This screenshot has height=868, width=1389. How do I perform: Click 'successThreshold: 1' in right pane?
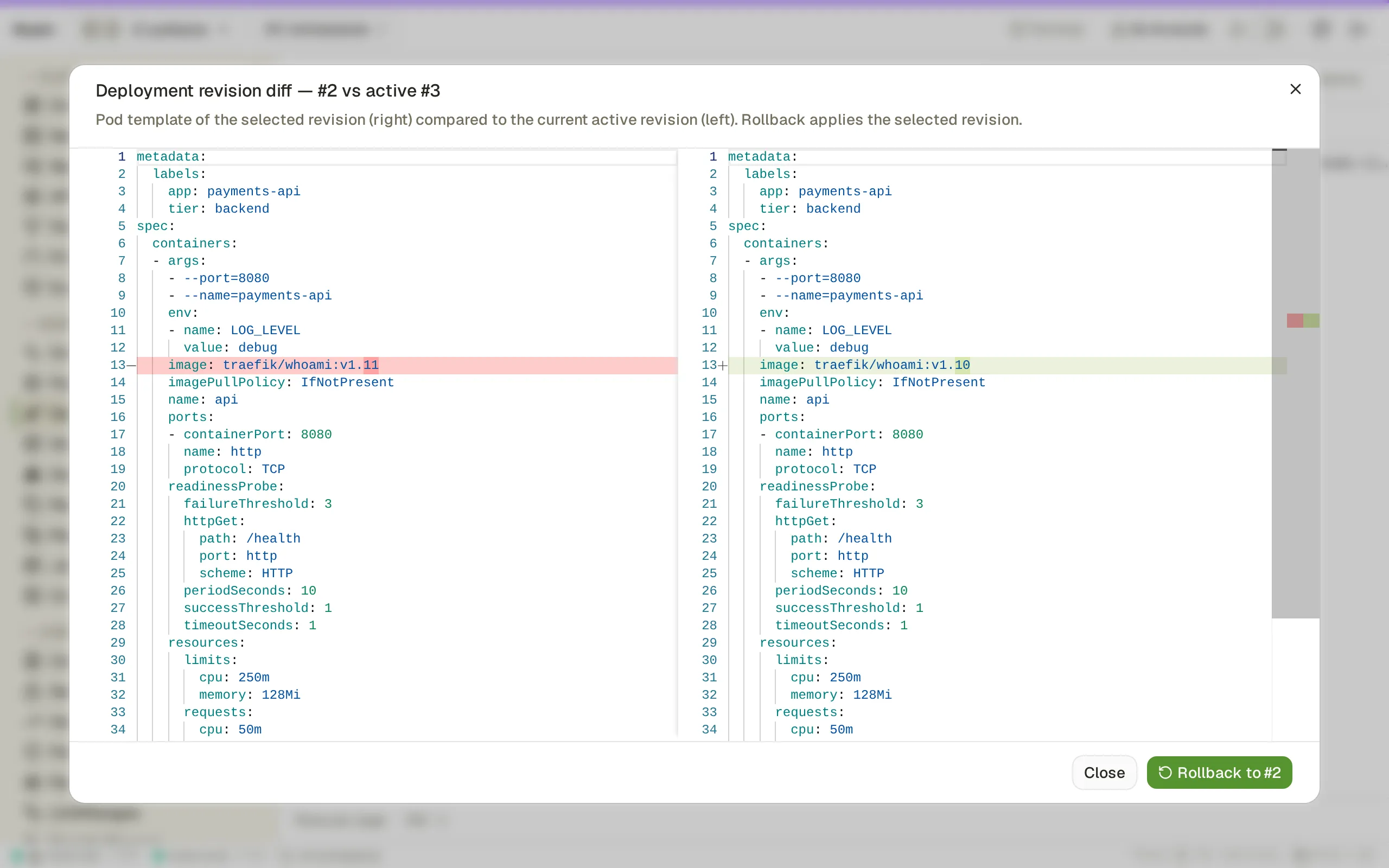(849, 608)
